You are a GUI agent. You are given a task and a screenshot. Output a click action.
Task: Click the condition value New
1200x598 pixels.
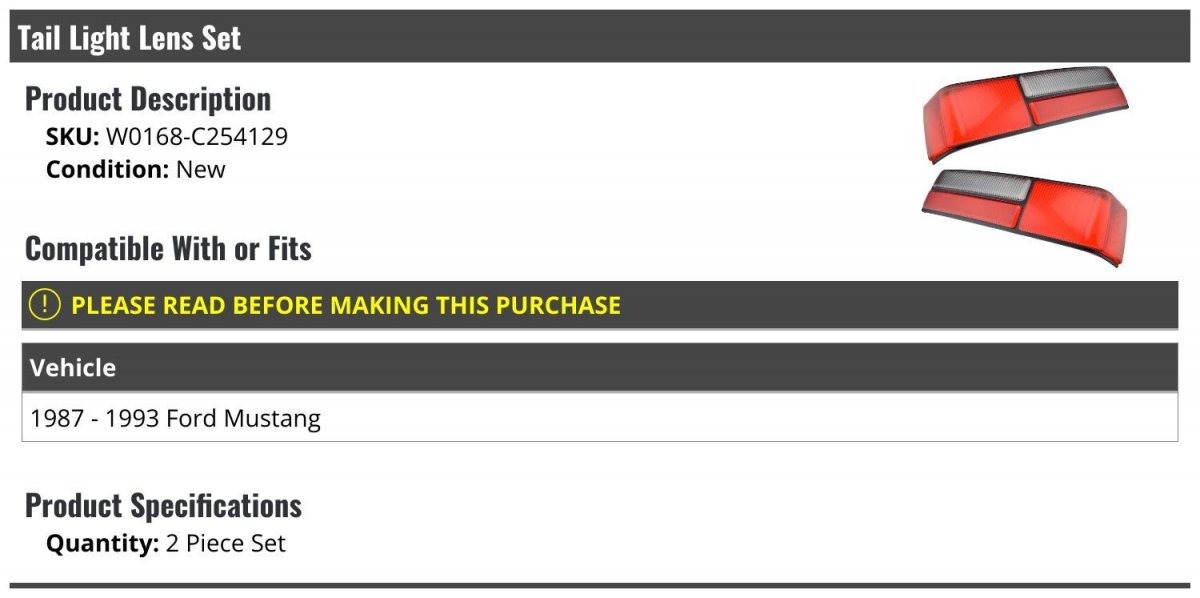click(201, 169)
